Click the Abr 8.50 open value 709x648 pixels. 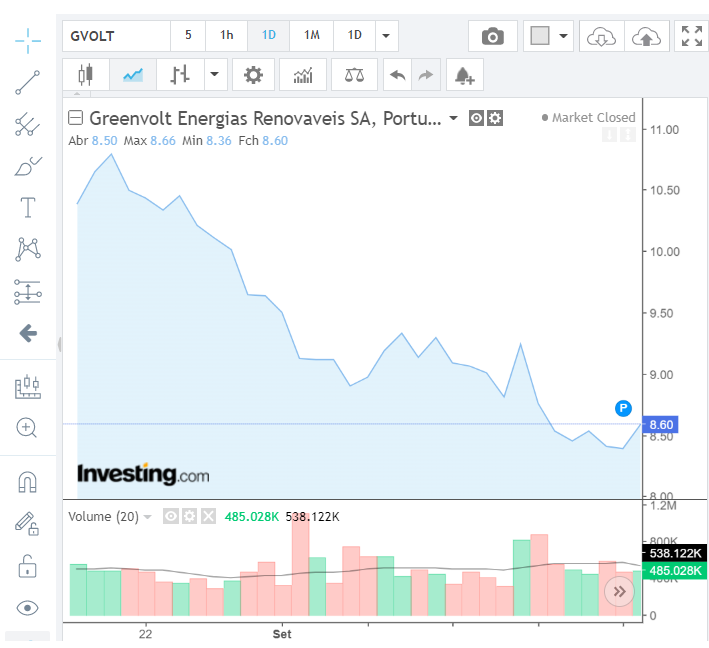[93, 141]
